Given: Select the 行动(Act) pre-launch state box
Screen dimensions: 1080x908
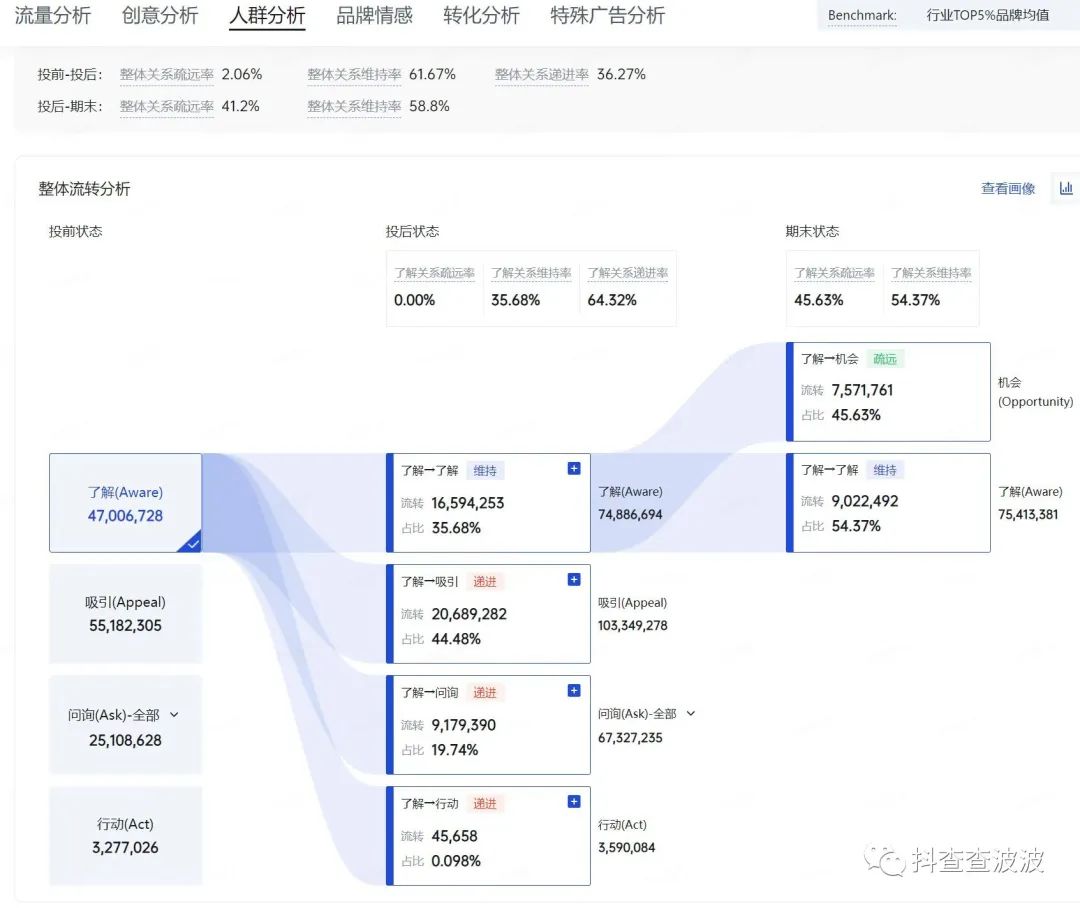Looking at the screenshot, I should coord(125,836).
